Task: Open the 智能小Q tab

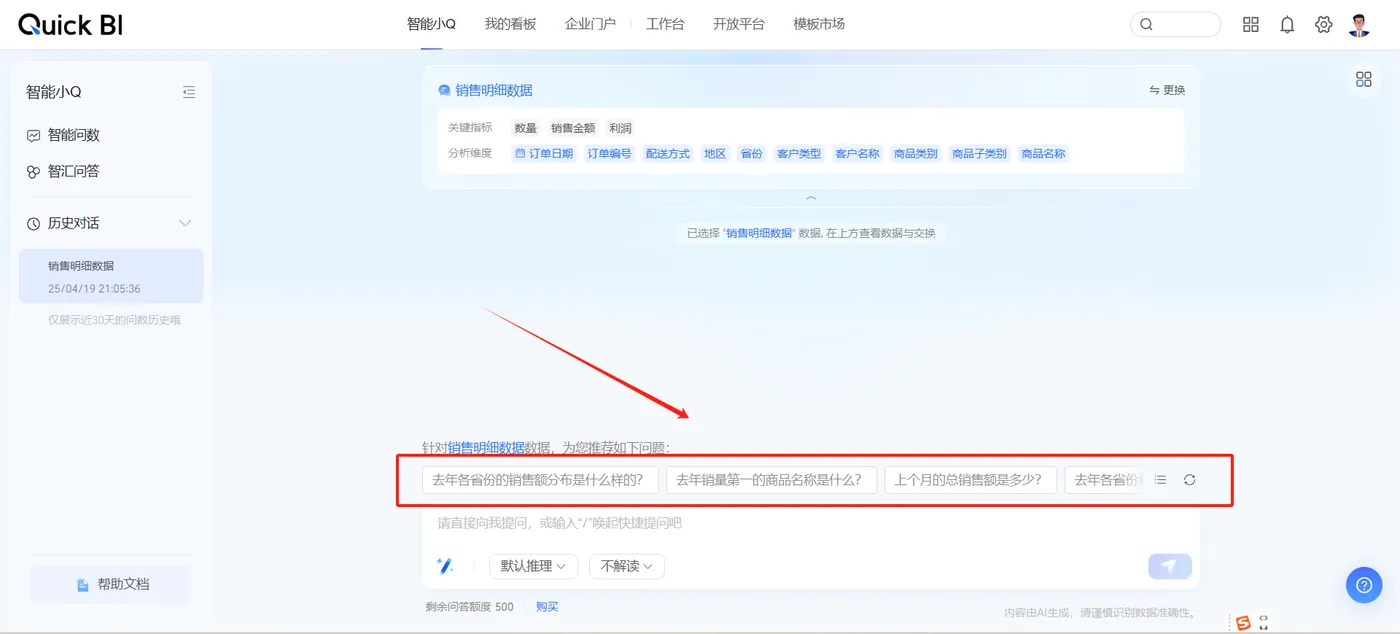Action: click(x=431, y=24)
